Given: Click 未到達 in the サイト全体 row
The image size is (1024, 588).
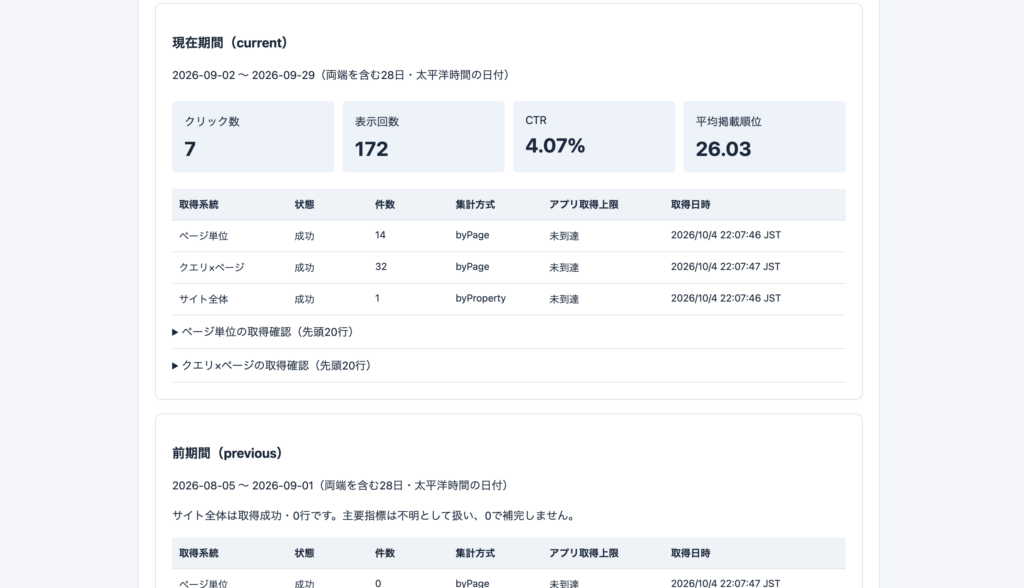Looking at the screenshot, I should pos(564,299).
